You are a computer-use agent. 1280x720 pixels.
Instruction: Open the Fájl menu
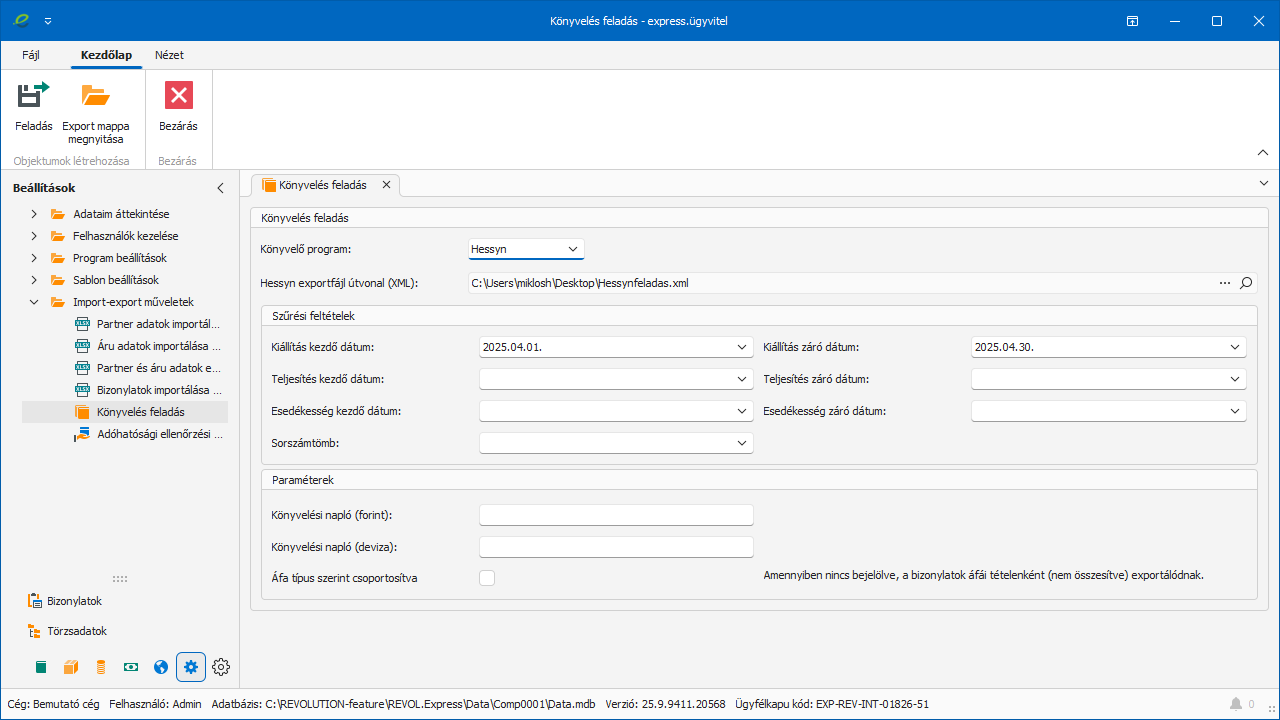click(31, 55)
